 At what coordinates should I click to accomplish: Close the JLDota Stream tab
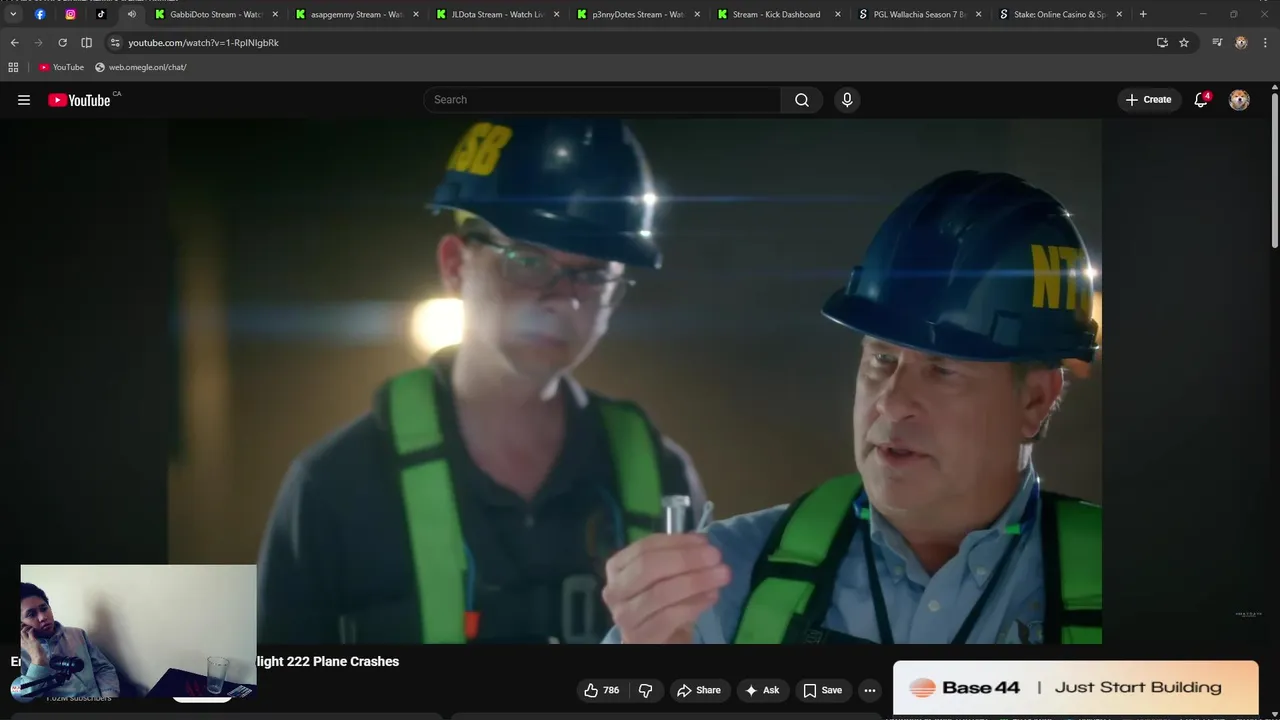(557, 14)
